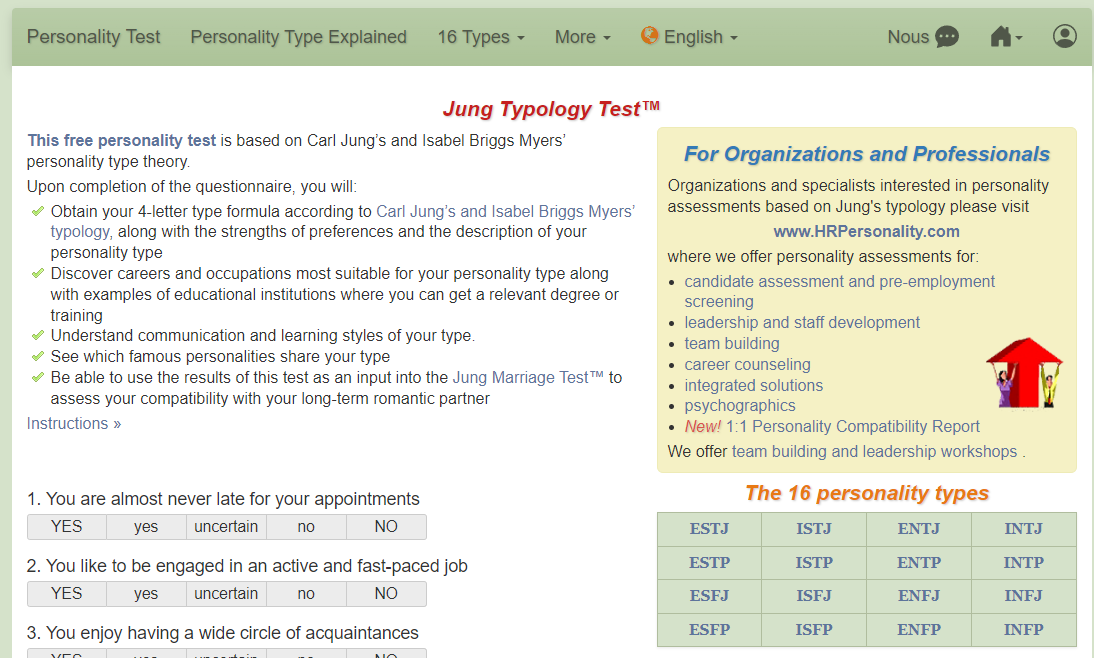Select the ENTP personality type cell
This screenshot has height=658, width=1094.
pyautogui.click(x=919, y=562)
